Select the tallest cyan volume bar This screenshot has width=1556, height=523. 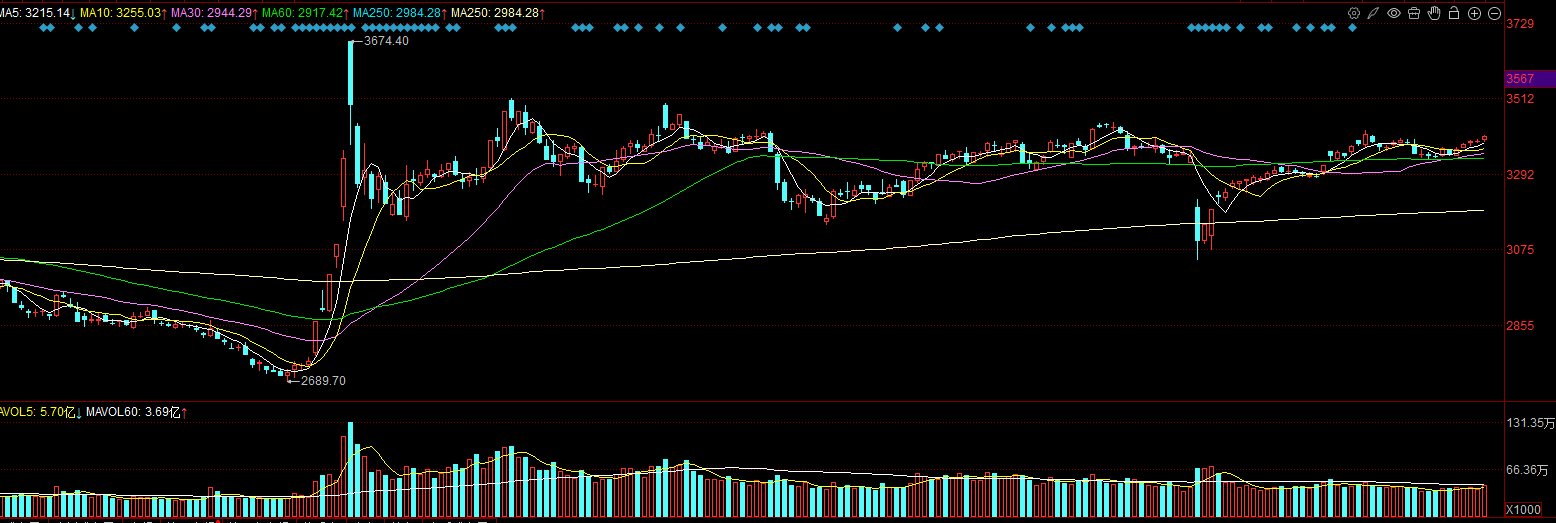pyautogui.click(x=350, y=468)
